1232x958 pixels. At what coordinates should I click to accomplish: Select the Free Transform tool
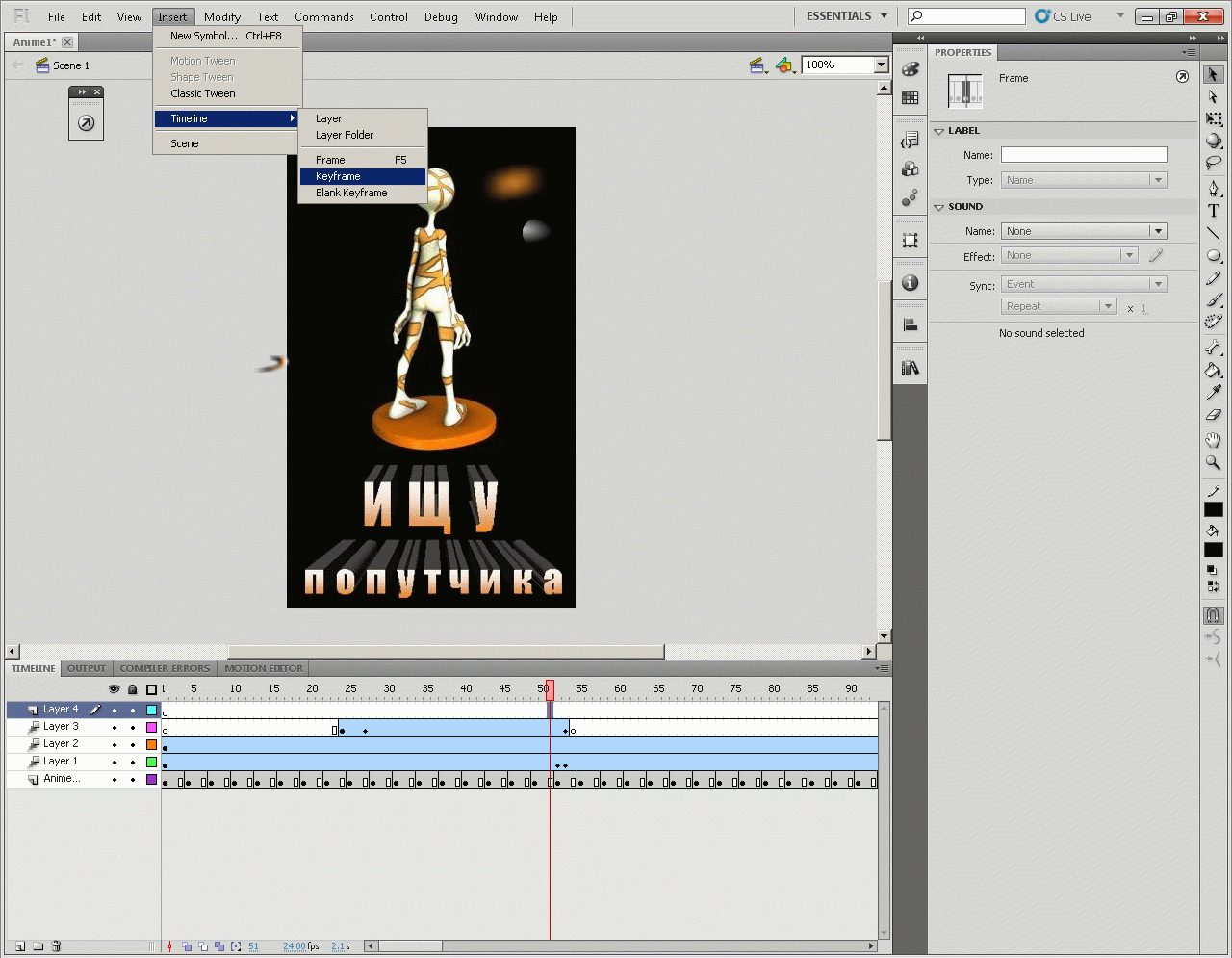[x=1213, y=118]
